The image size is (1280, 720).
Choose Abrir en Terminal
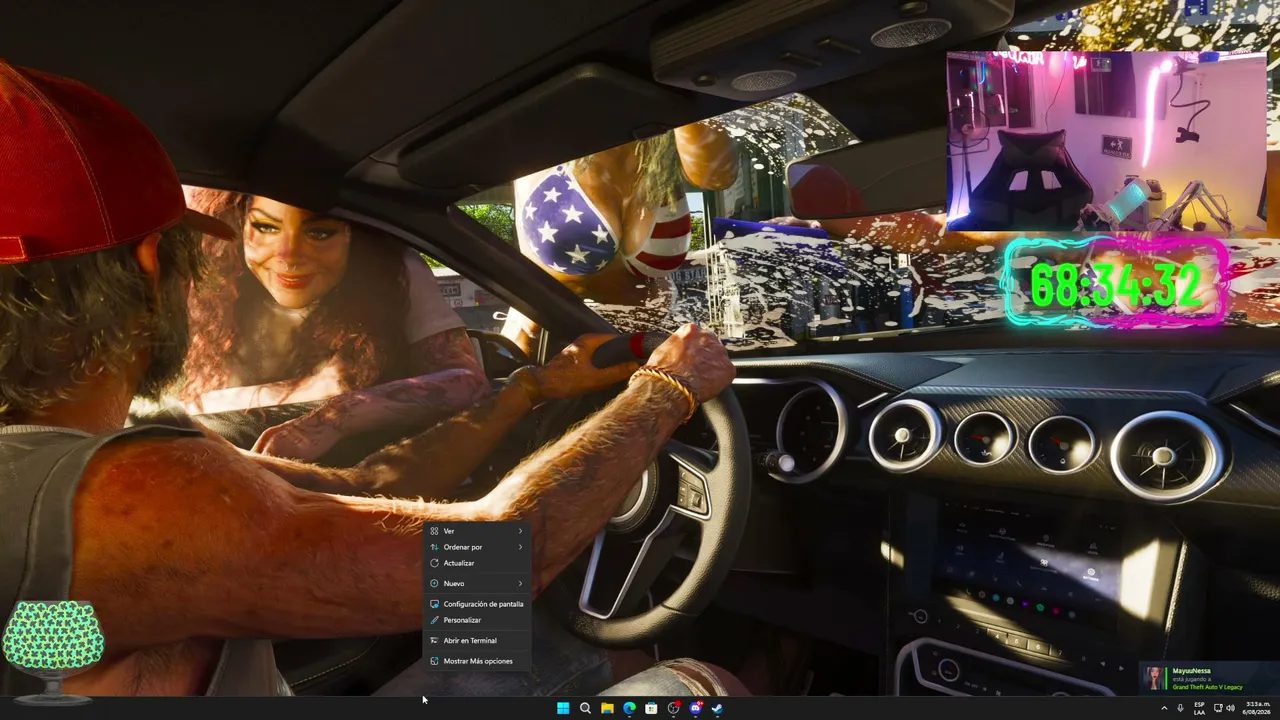pyautogui.click(x=477, y=640)
